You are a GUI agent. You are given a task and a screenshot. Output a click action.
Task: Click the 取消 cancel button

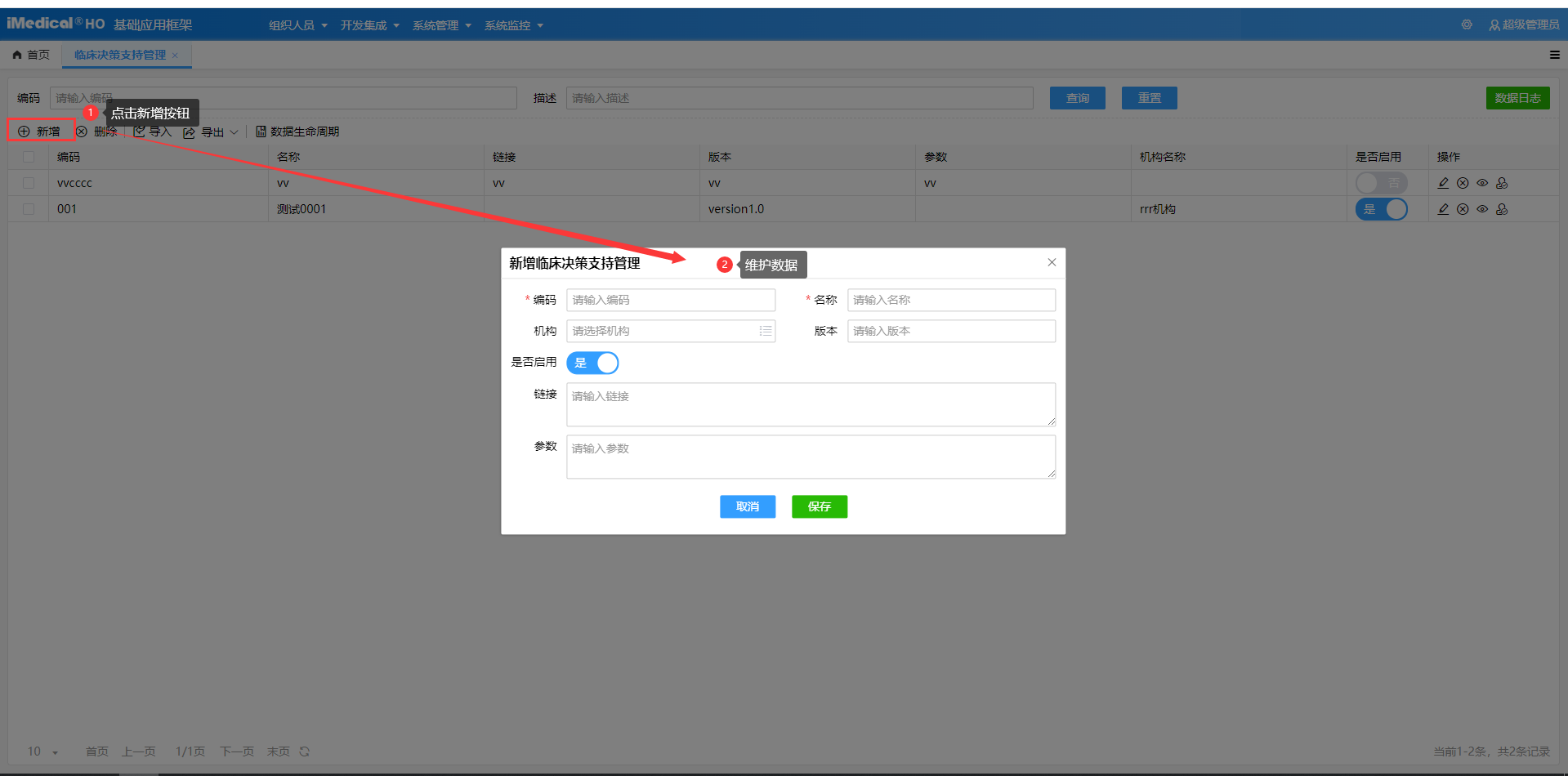pyautogui.click(x=747, y=506)
